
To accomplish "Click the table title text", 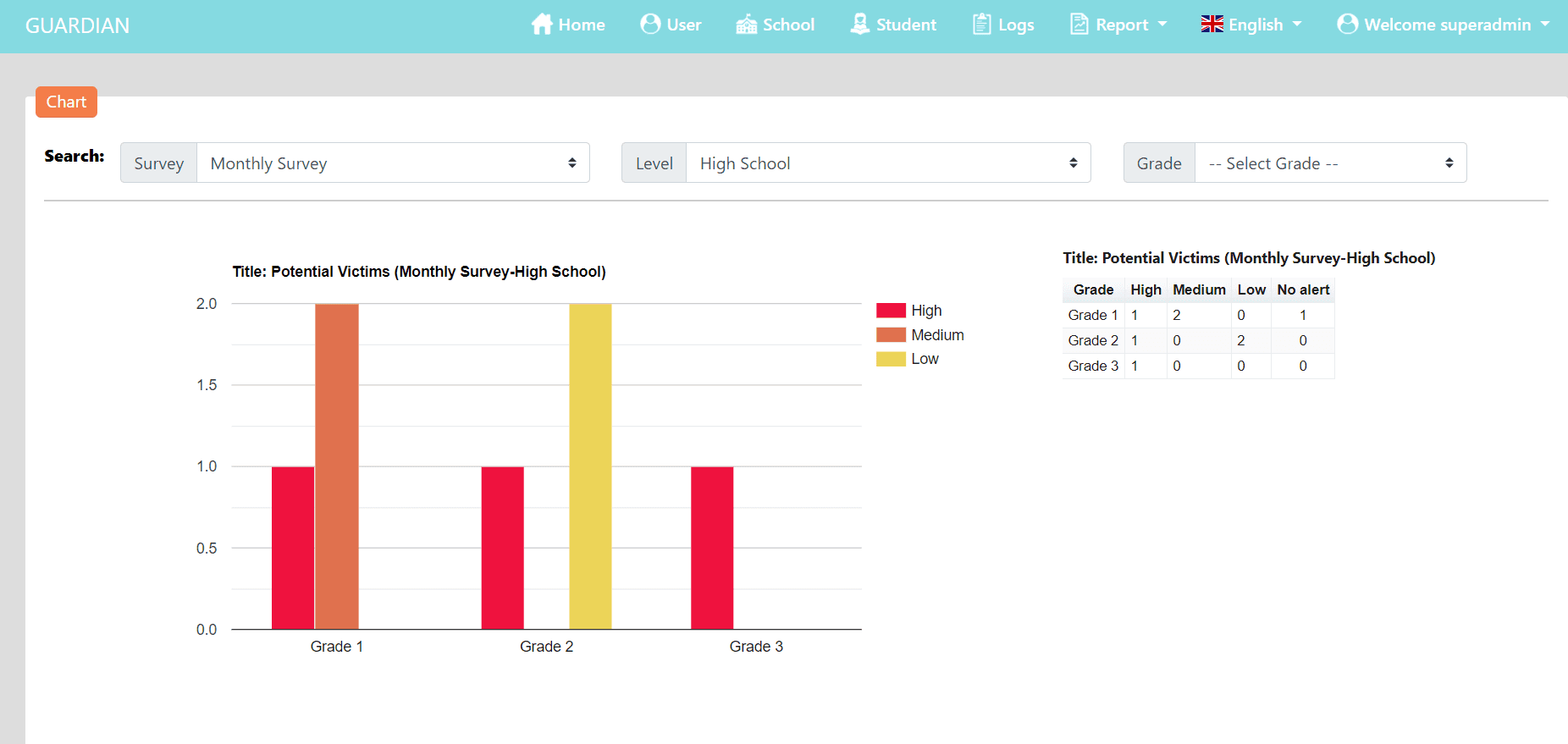I will 1249,258.
